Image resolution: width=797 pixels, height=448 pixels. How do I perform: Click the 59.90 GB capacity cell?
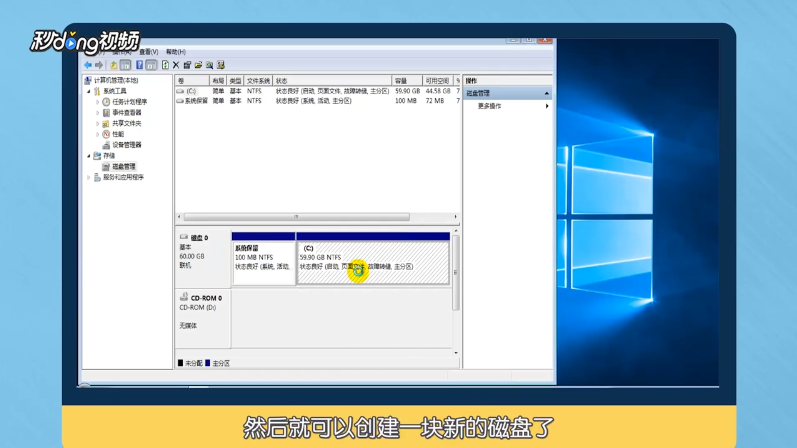pyautogui.click(x=407, y=91)
